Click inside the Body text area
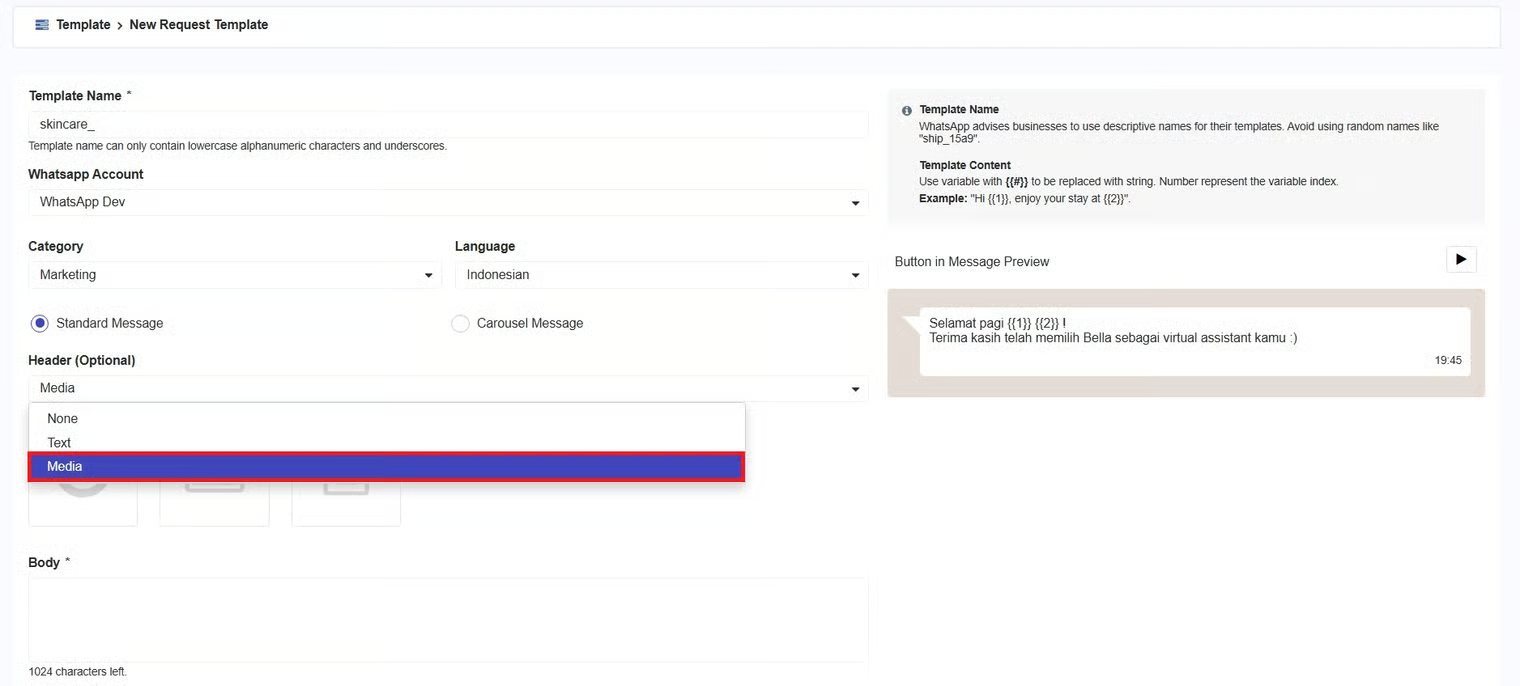 coord(447,619)
